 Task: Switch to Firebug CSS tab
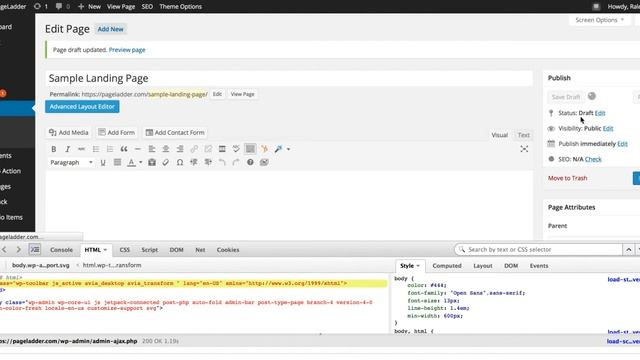(x=124, y=250)
